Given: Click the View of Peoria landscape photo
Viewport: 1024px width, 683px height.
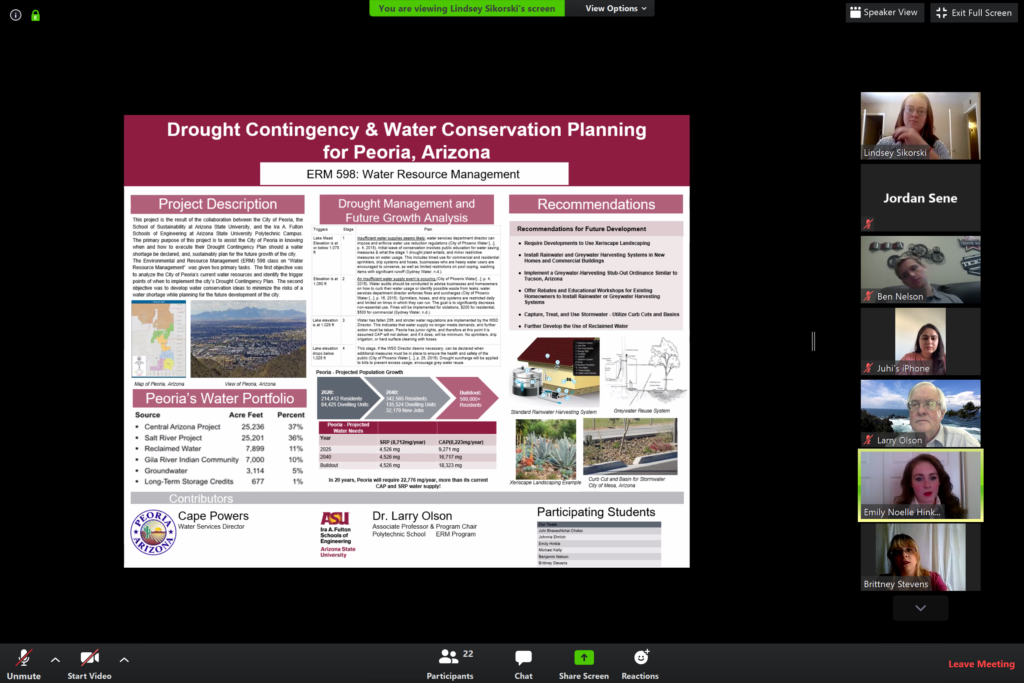Looking at the screenshot, I should pos(248,339).
